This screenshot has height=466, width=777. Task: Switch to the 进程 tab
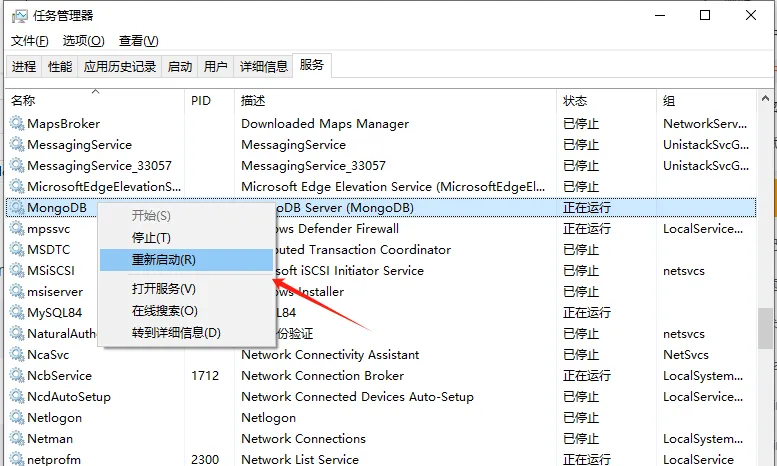[x=24, y=67]
